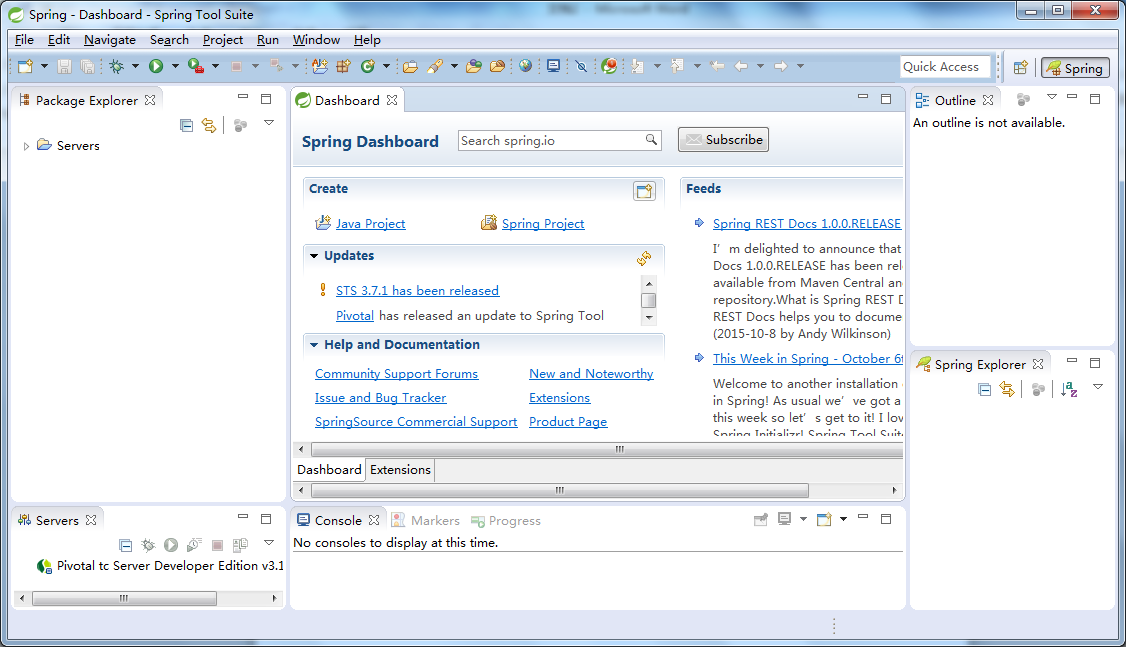Open Package Explorer view menu triangle
The image size is (1126, 647).
point(269,124)
